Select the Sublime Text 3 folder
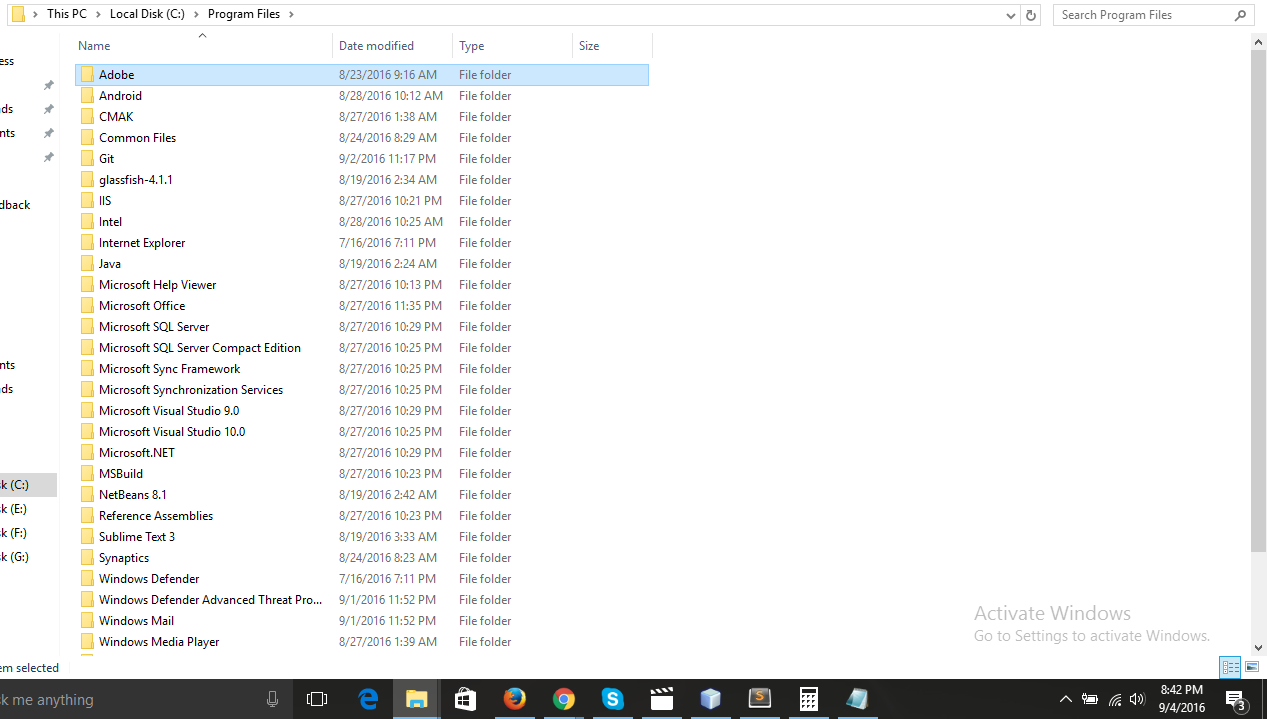 (362, 536)
